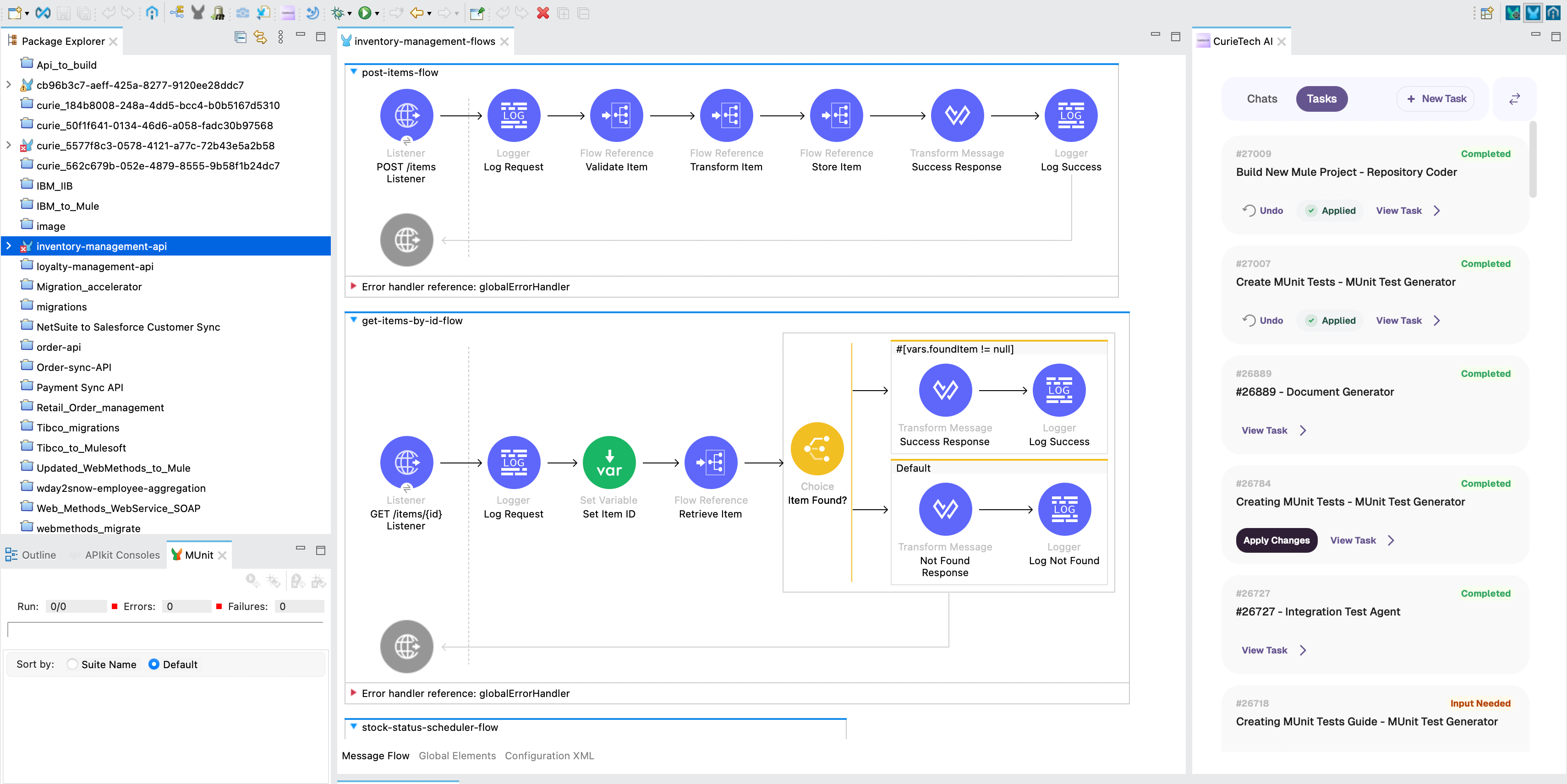
Task: Click the Choice Item Found? node icon
Action: pos(816,448)
